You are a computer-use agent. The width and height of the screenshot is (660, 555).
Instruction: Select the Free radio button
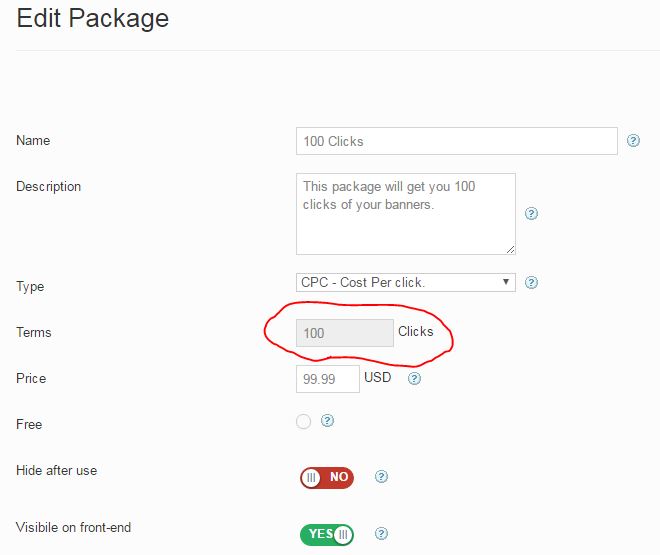tap(303, 421)
